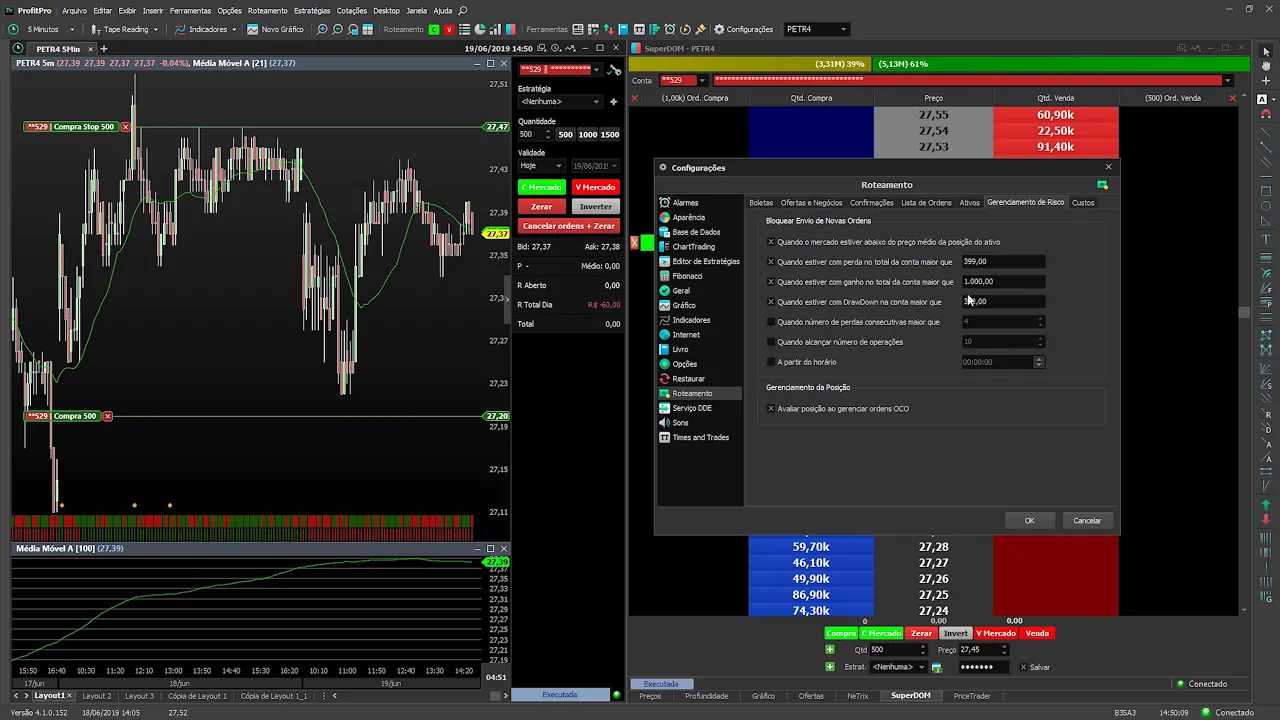Select 1000 quantity preset button
Screen dimensions: 1280x720
tap(588, 135)
